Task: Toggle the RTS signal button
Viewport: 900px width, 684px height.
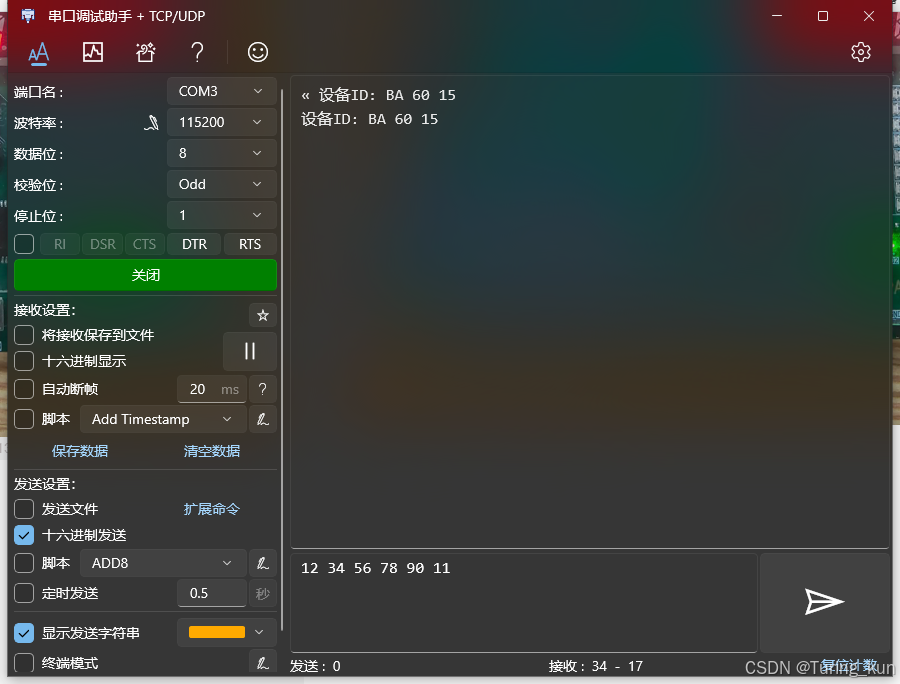Action: (x=250, y=244)
